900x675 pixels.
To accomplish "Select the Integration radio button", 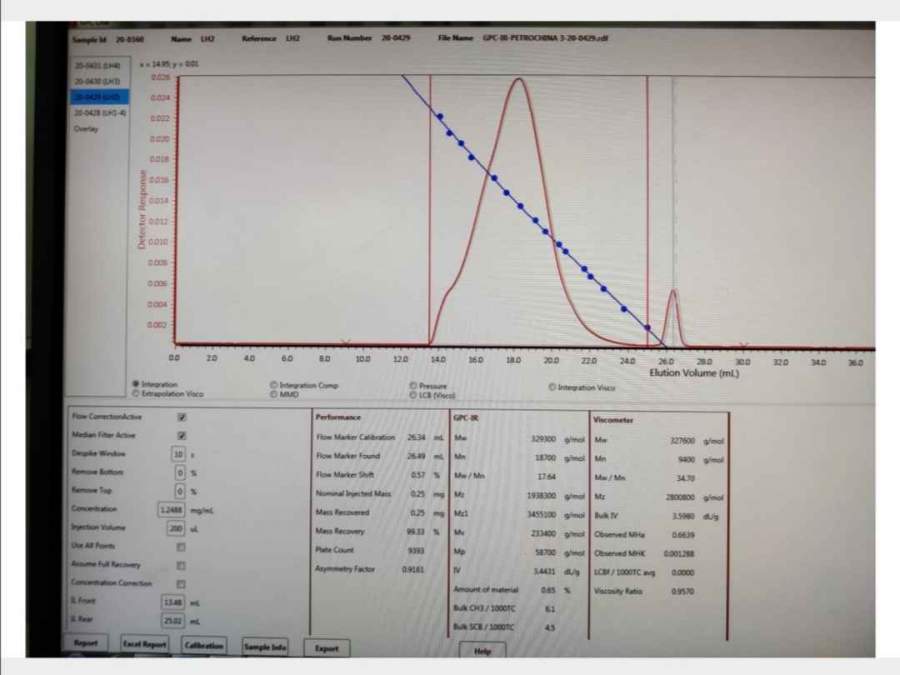I will [136, 384].
